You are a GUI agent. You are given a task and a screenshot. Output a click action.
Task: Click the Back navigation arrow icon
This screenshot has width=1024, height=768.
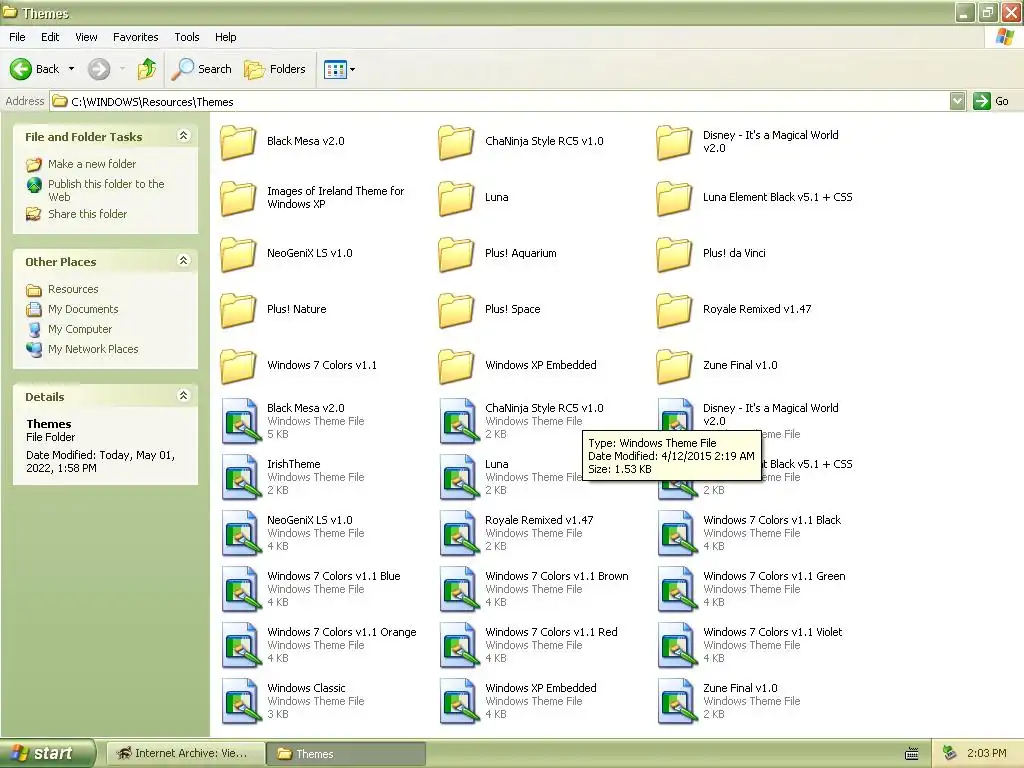[21, 69]
